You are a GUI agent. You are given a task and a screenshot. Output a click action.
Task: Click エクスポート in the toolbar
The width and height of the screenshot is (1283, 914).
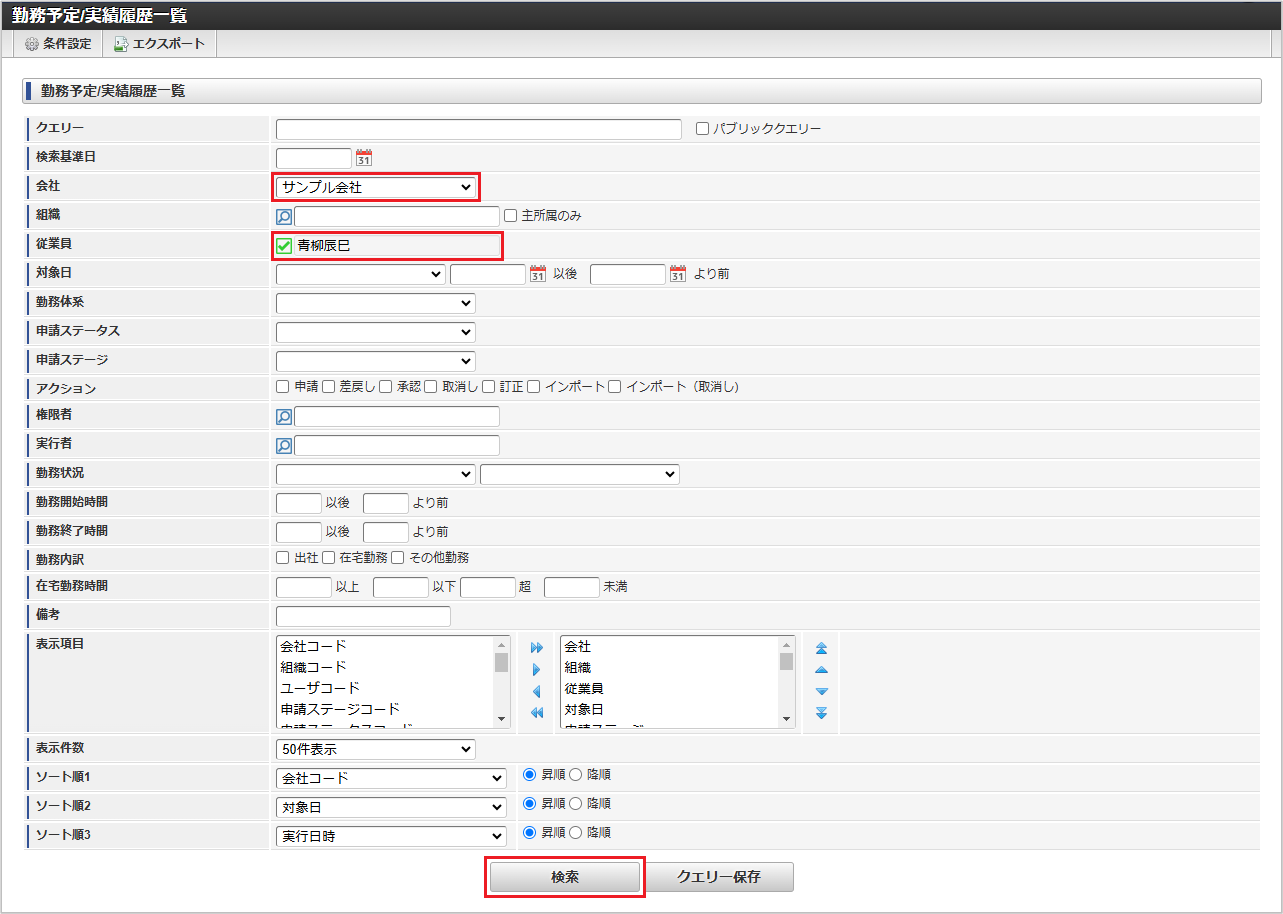tap(159, 44)
